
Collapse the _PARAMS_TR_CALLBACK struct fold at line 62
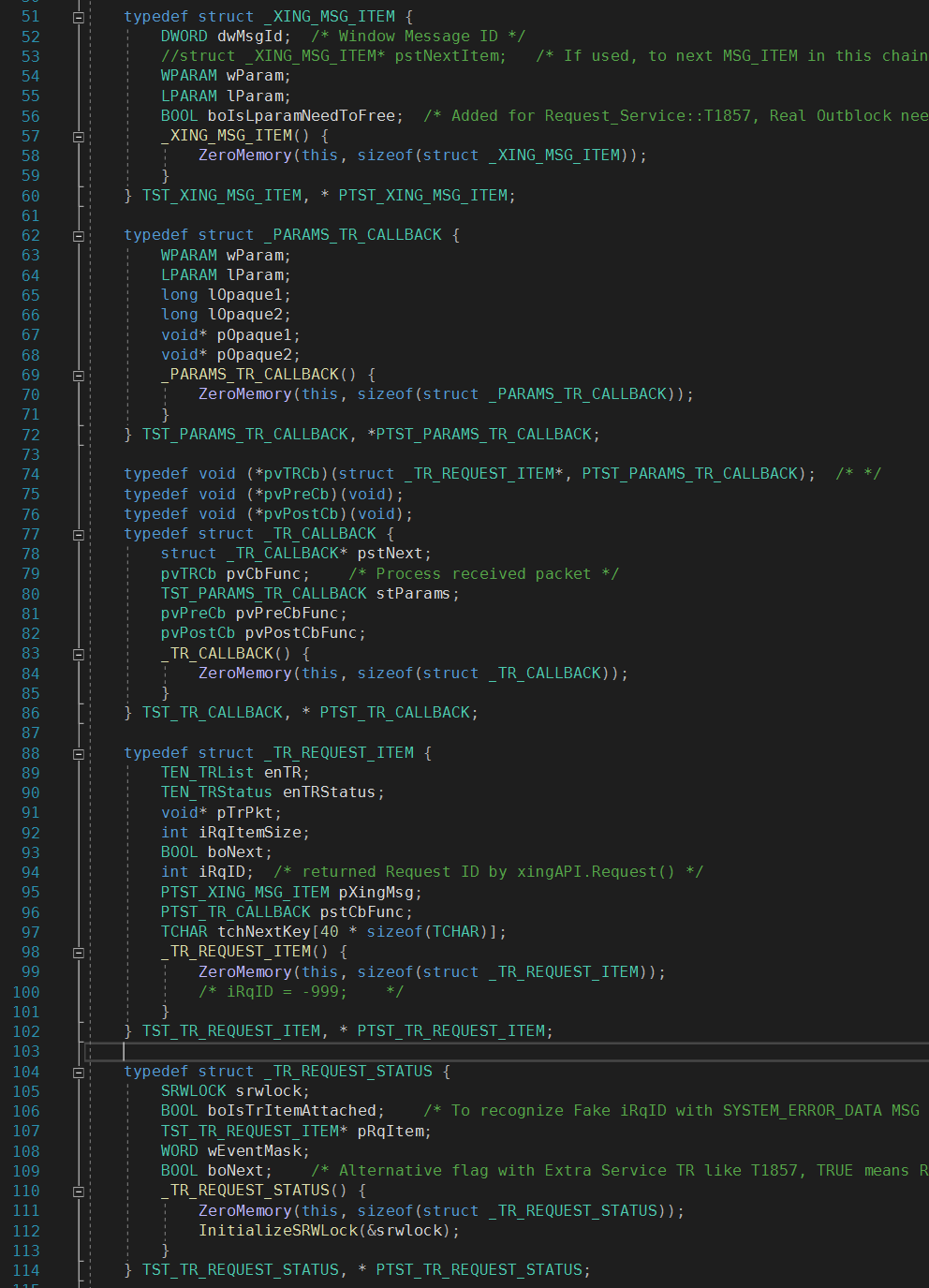(79, 236)
